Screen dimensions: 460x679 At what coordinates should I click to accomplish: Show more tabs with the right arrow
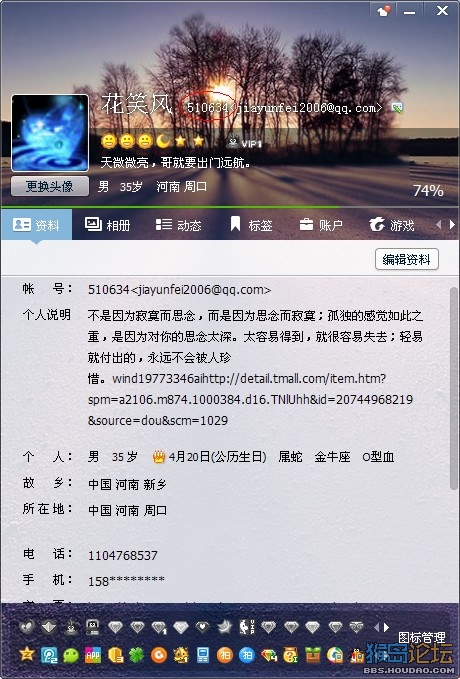click(x=452, y=225)
